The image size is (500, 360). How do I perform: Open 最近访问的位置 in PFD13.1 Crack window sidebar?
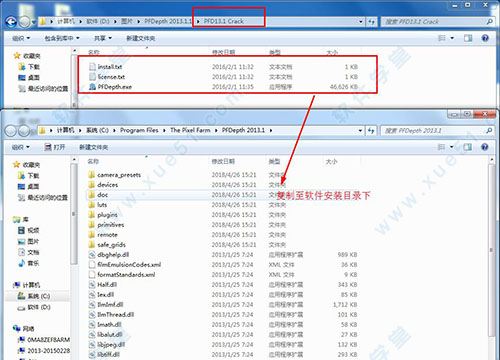(x=43, y=88)
